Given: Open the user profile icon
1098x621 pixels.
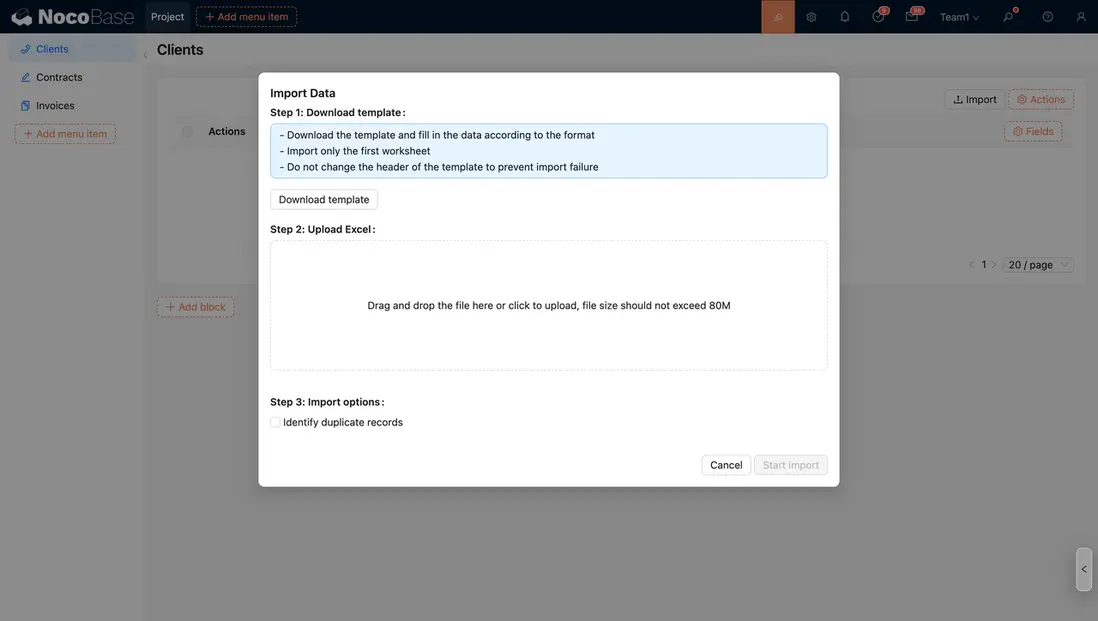Looking at the screenshot, I should (x=1081, y=17).
